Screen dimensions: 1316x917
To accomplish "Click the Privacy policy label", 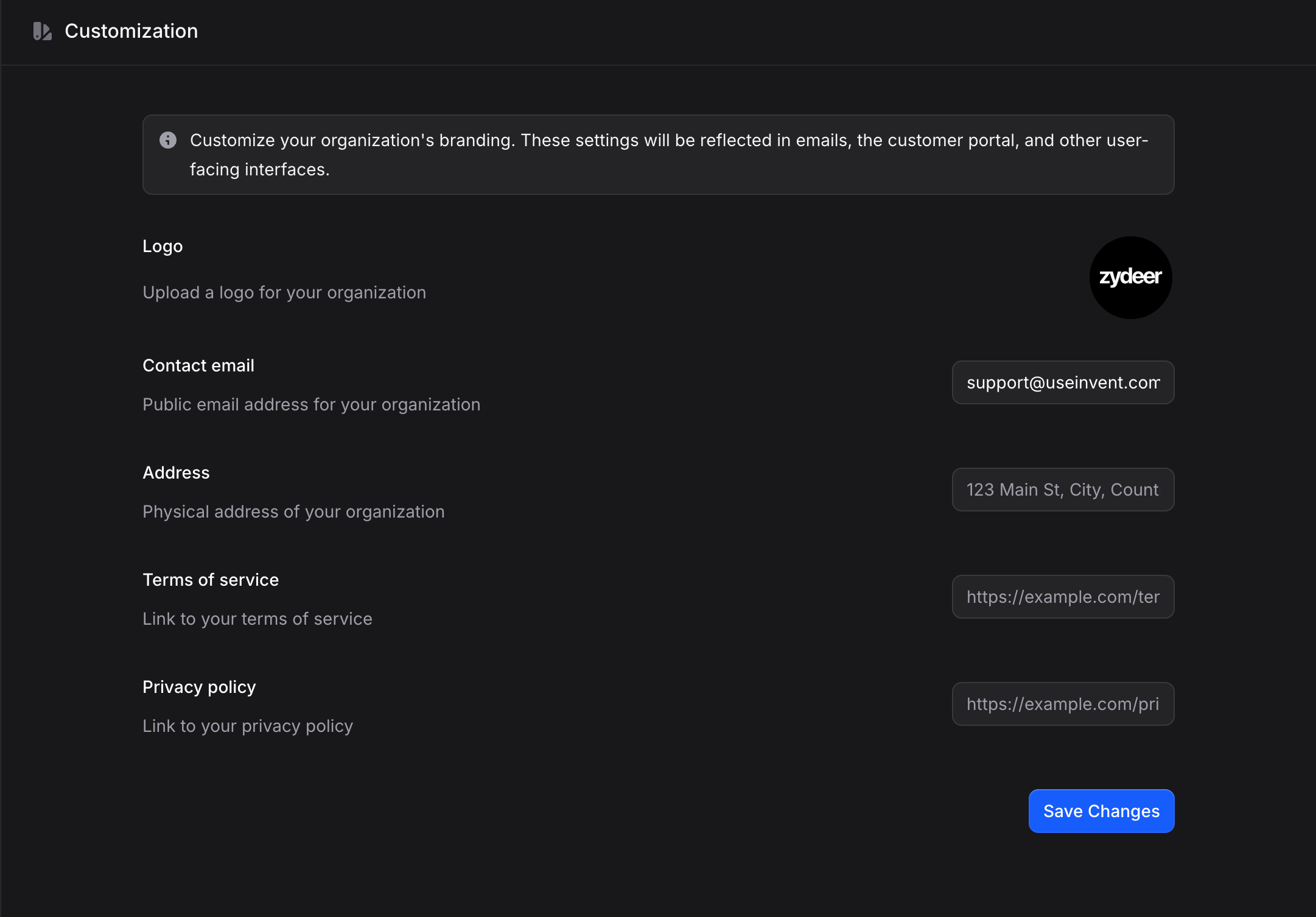I will click(x=199, y=687).
